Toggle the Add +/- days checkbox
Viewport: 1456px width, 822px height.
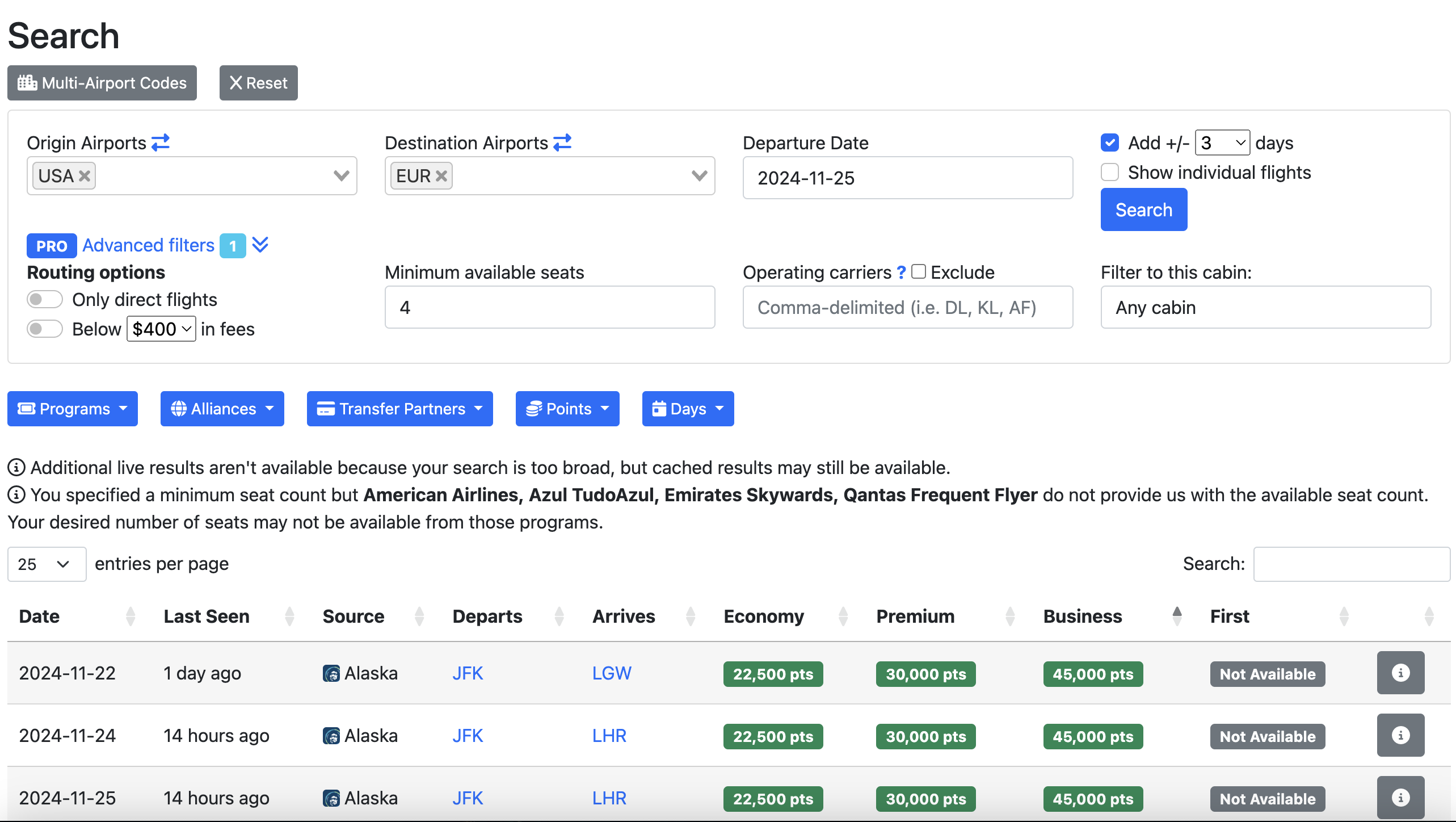(x=1110, y=142)
